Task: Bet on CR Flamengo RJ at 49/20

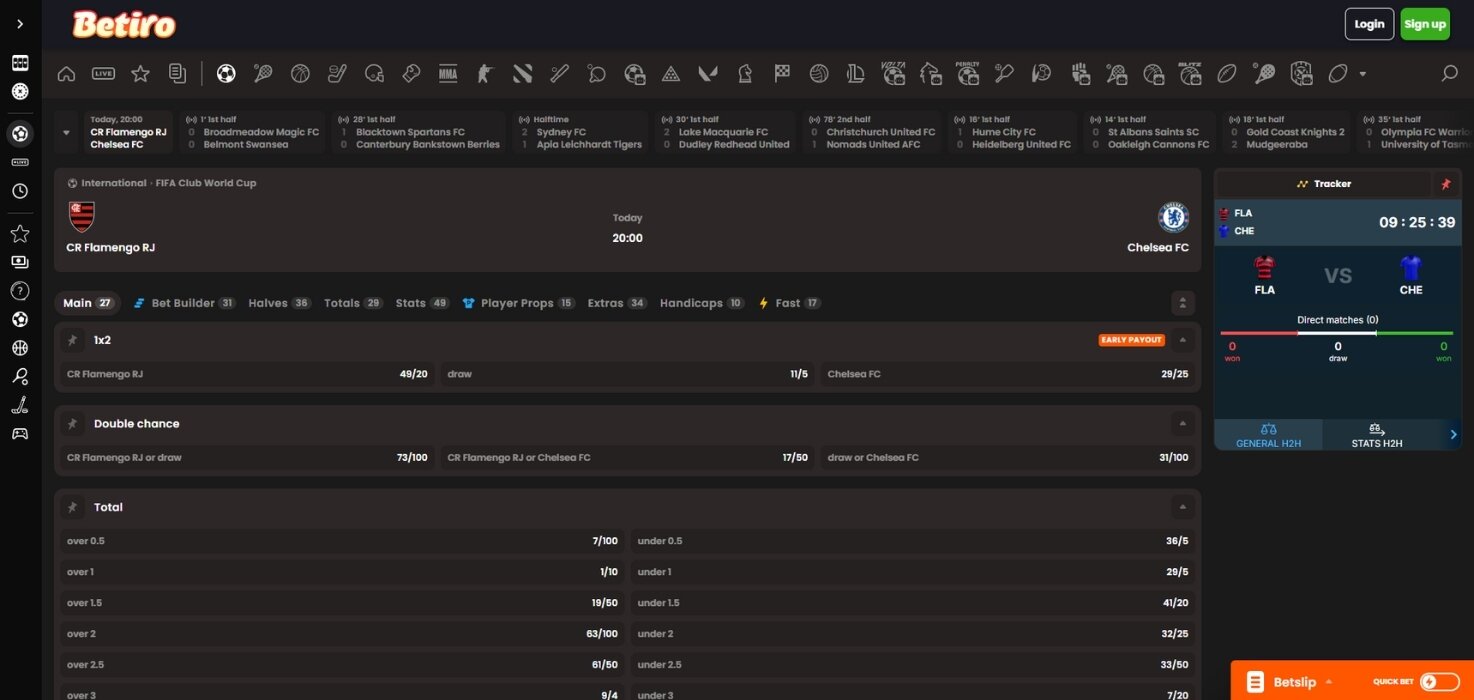Action: (x=247, y=374)
